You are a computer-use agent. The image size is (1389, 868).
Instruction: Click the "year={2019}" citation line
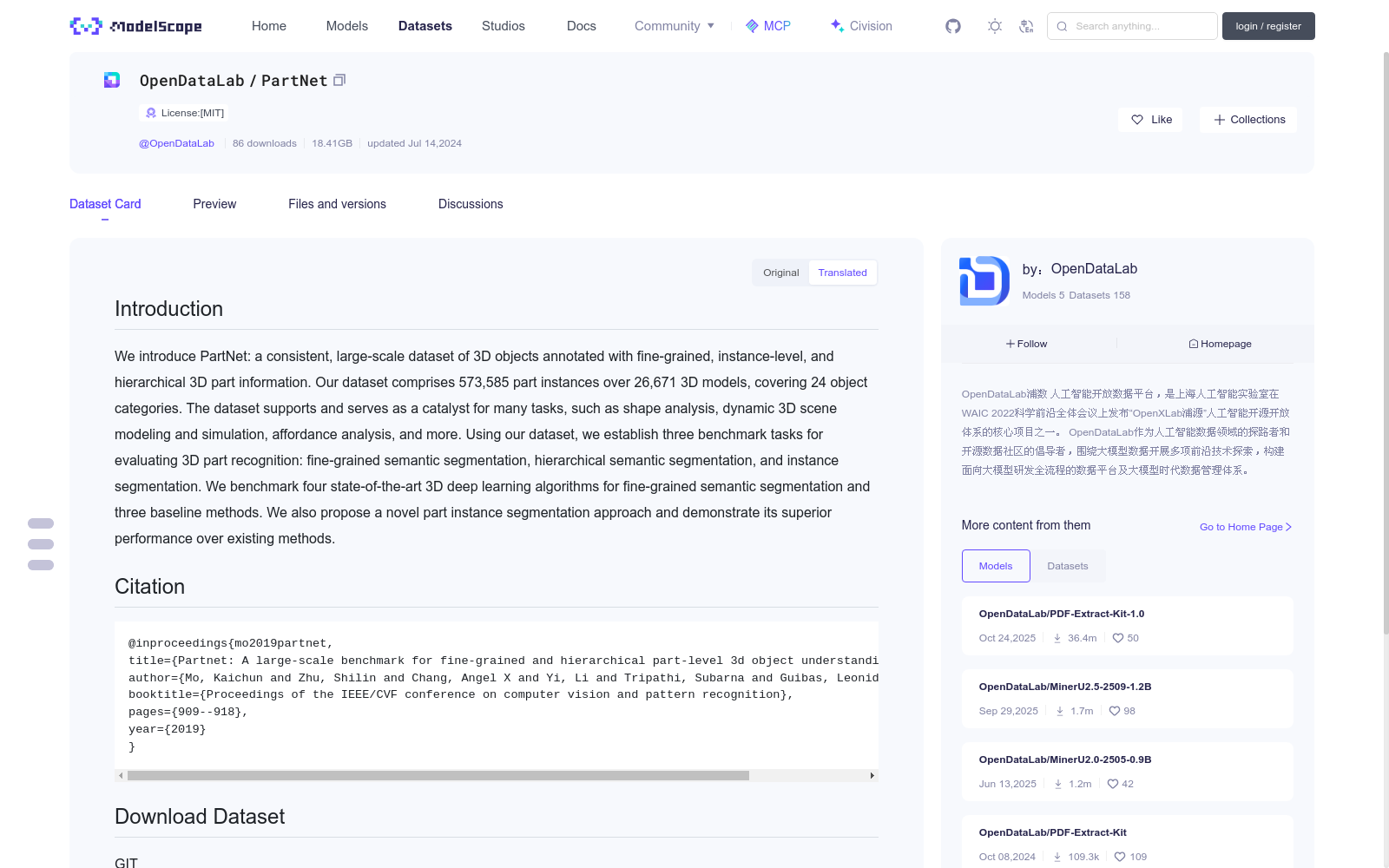[x=168, y=729]
